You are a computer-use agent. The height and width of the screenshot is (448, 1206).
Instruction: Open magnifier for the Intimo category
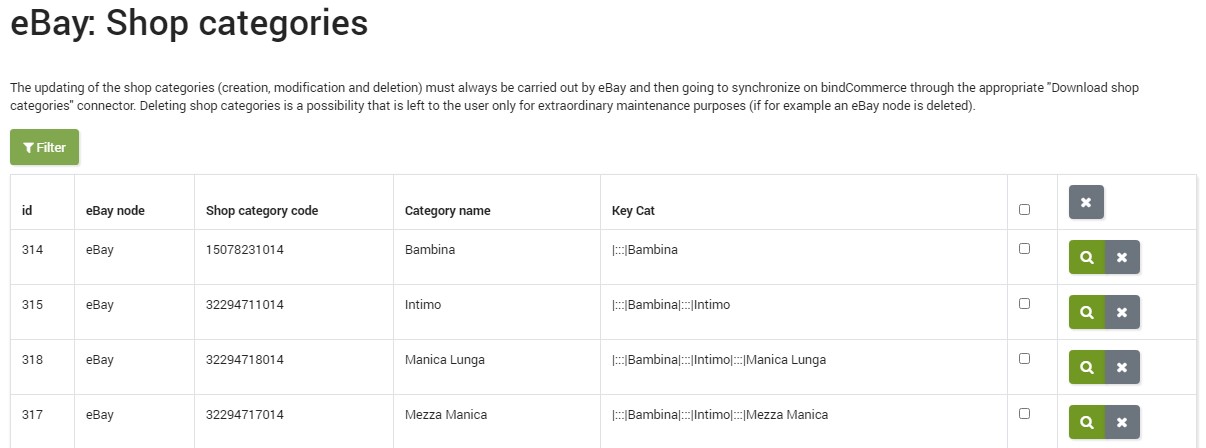pyautogui.click(x=1087, y=312)
